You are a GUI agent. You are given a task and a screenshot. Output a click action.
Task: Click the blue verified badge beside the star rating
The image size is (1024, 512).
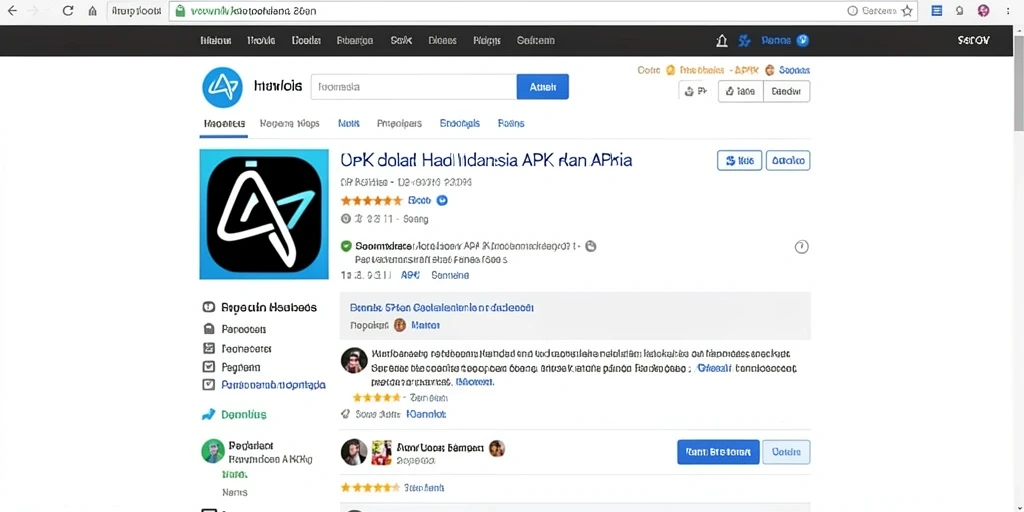(441, 200)
